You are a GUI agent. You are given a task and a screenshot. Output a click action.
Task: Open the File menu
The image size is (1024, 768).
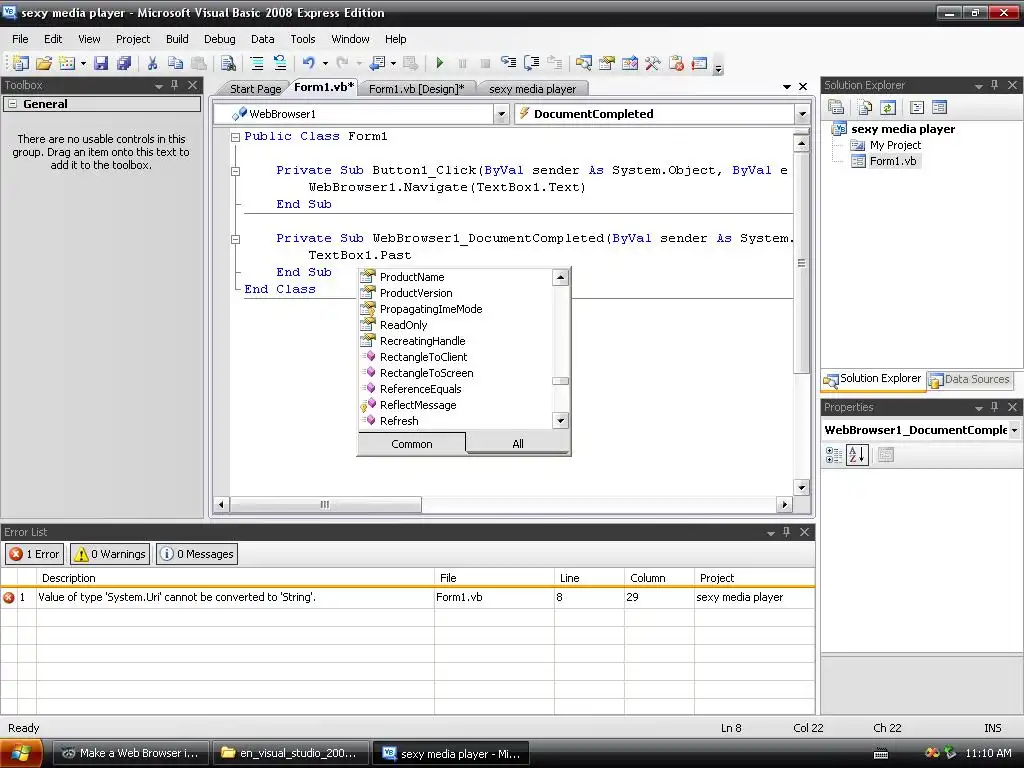click(20, 39)
